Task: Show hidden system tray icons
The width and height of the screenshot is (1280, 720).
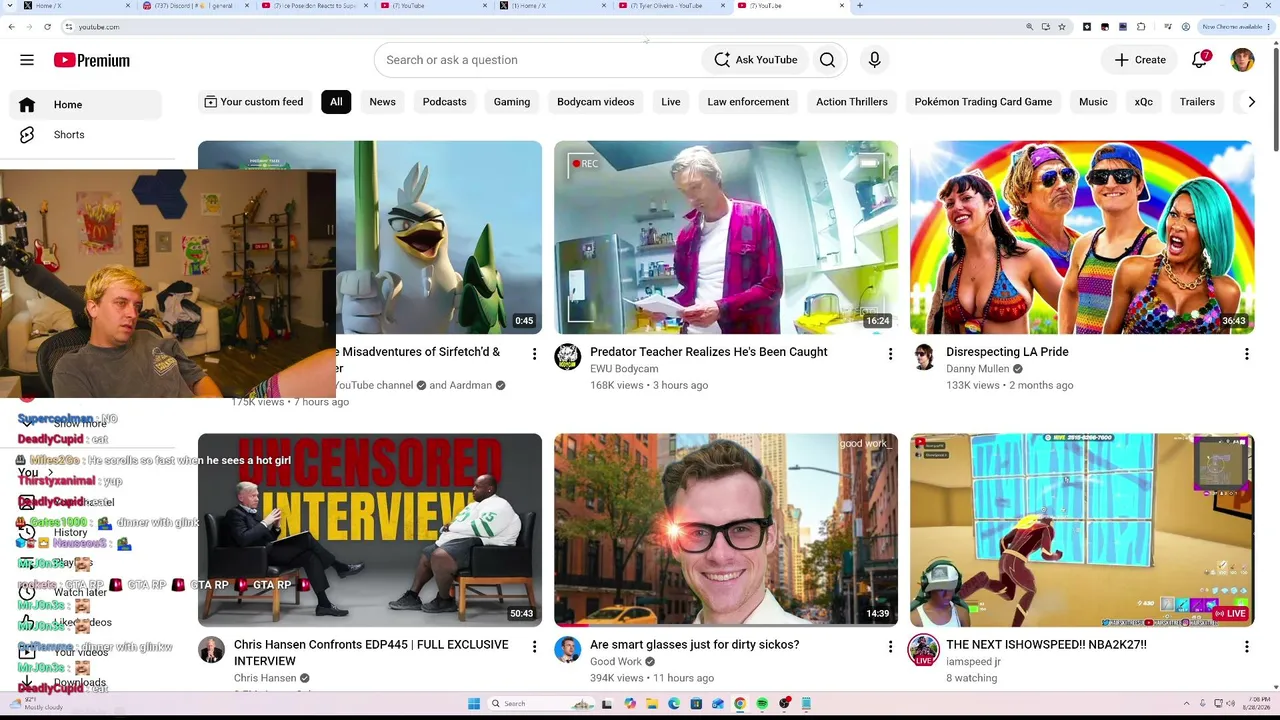Action: coord(1189,704)
